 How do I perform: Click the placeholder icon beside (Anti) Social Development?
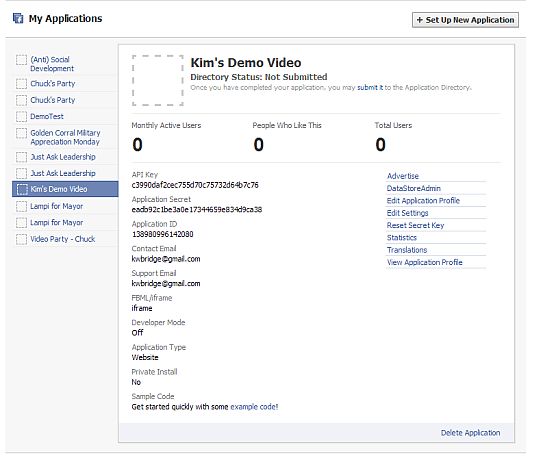click(21, 60)
